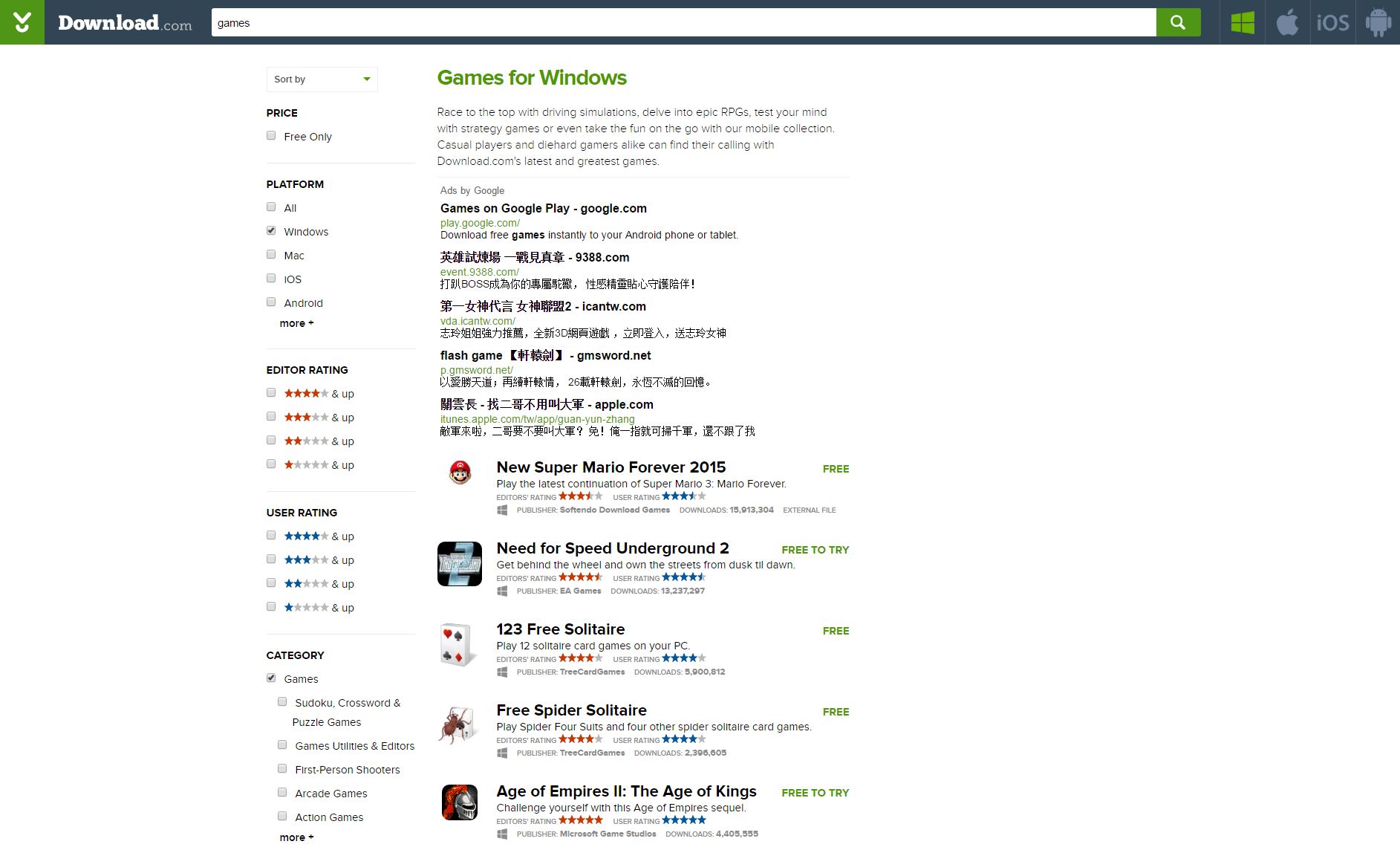This screenshot has width=1400, height=850.
Task: Uncheck the Games category checkbox
Action: 271,678
